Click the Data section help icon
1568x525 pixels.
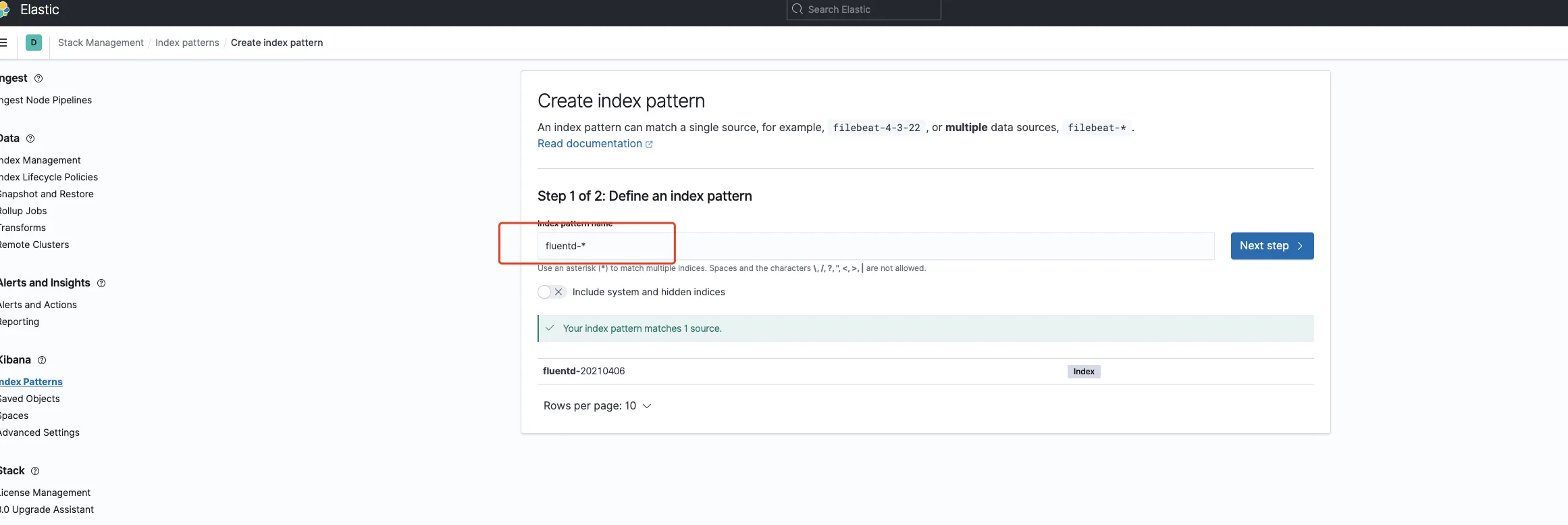pos(30,139)
